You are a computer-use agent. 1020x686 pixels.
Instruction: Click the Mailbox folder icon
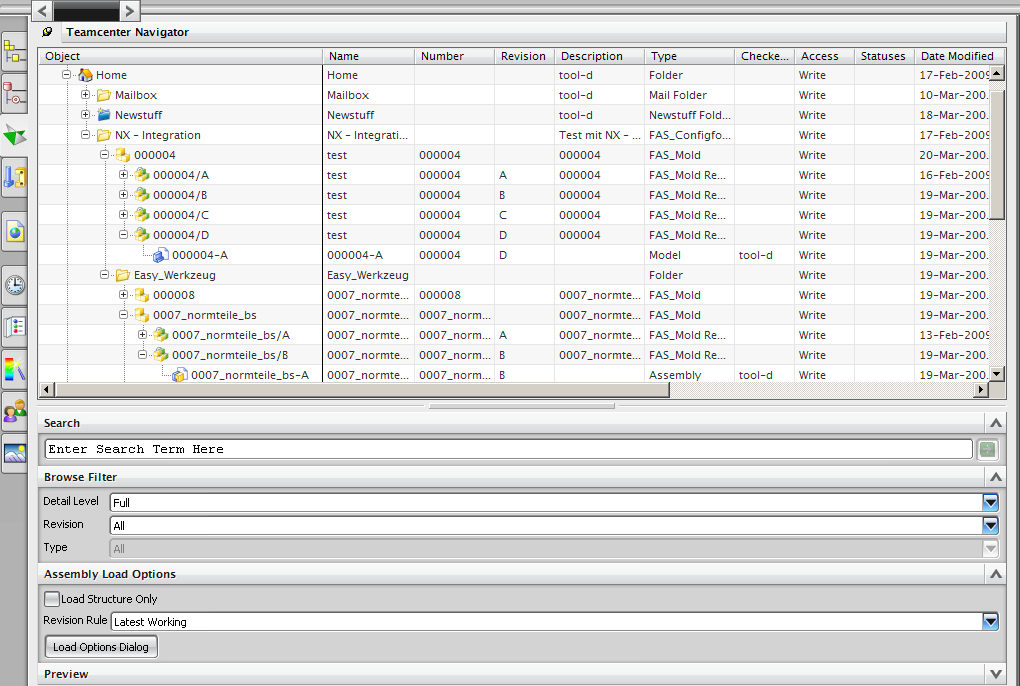pos(104,96)
